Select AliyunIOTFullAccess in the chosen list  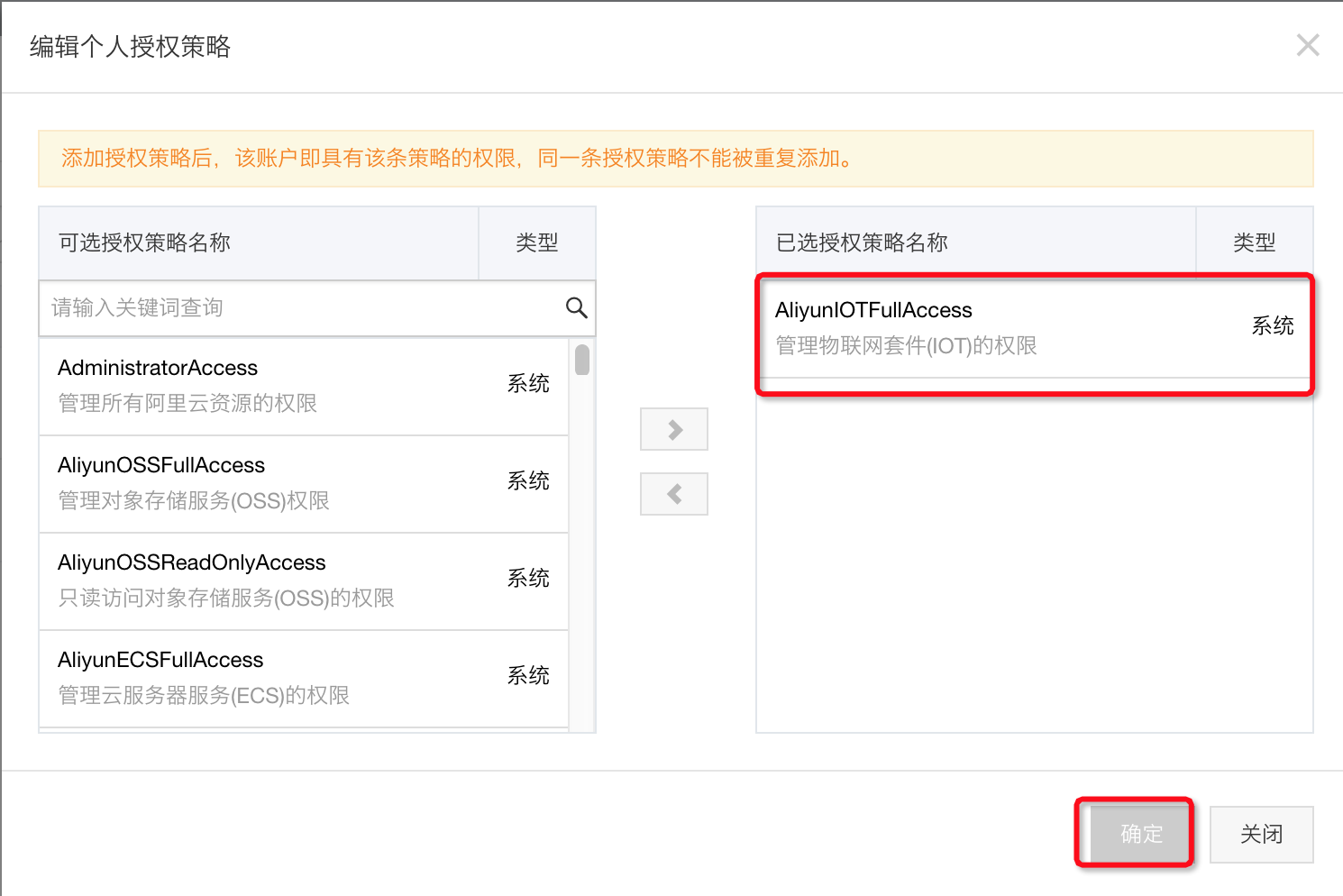point(1035,328)
